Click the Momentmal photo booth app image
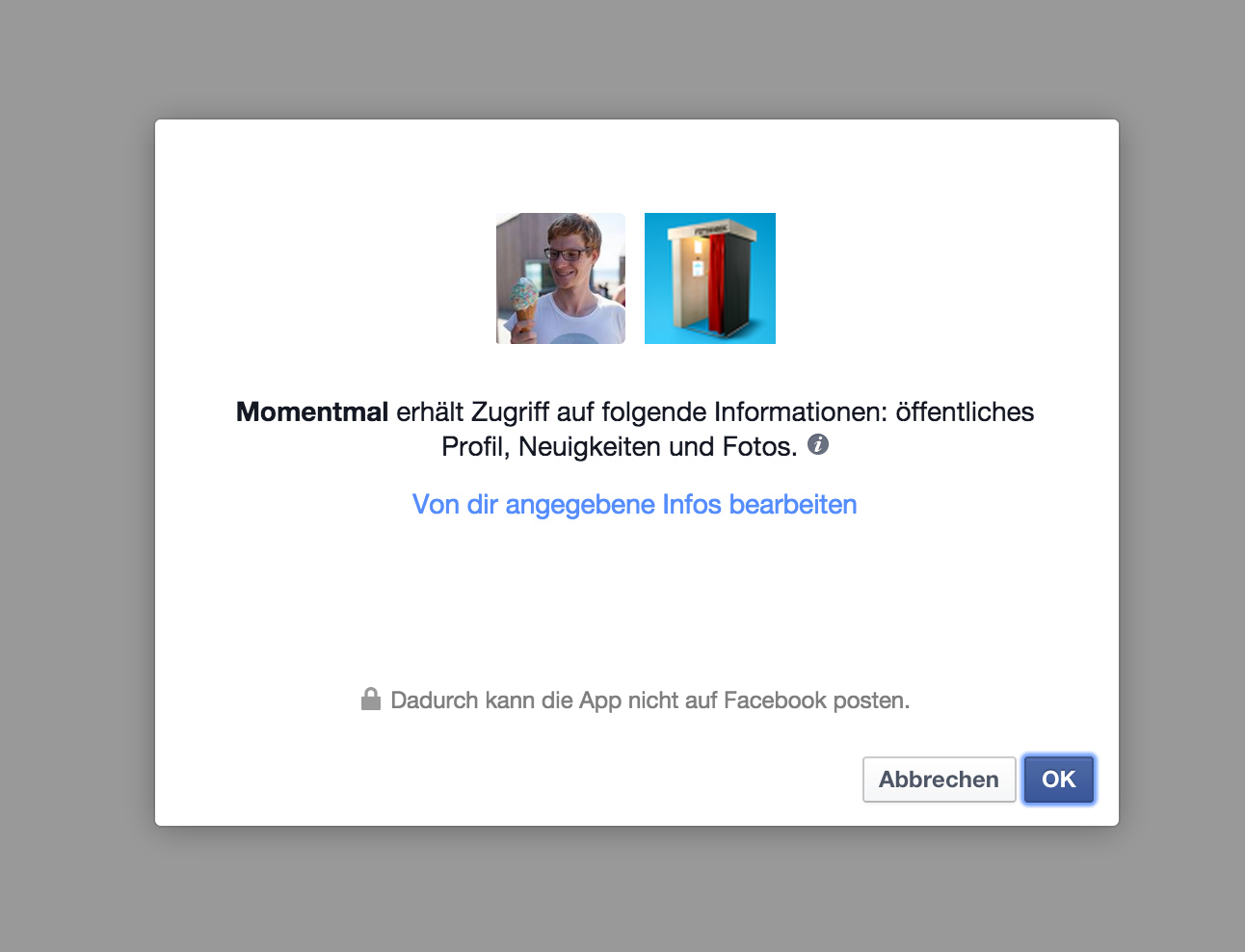 point(710,278)
